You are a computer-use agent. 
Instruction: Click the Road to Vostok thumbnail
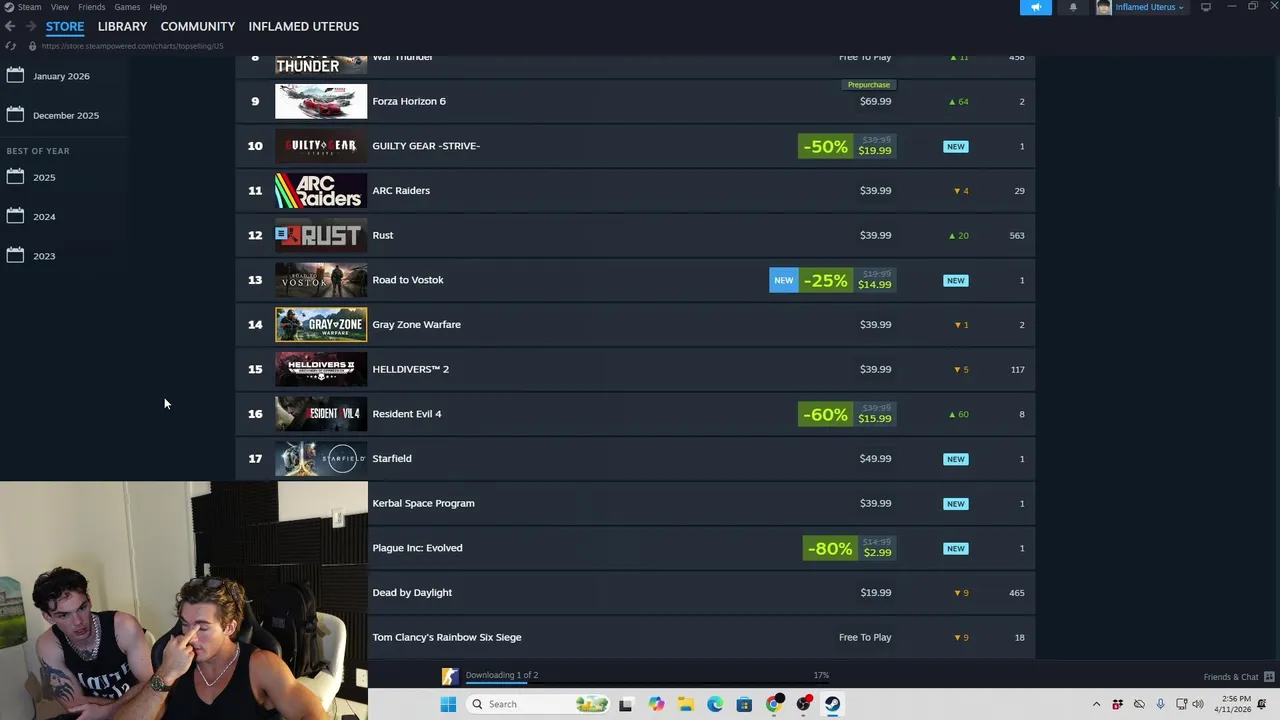321,280
